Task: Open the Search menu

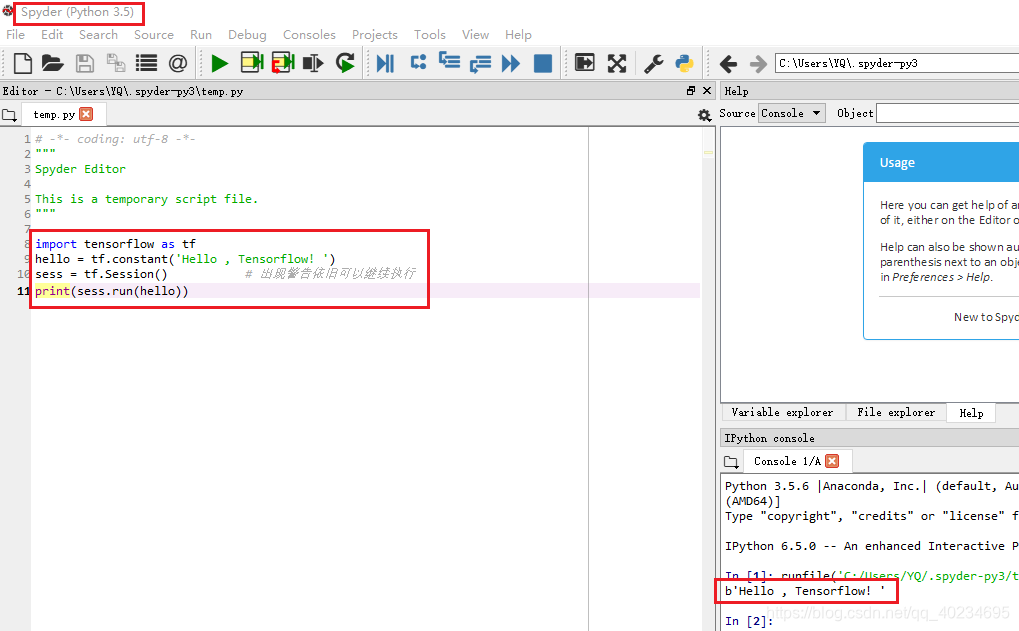Action: click(98, 34)
